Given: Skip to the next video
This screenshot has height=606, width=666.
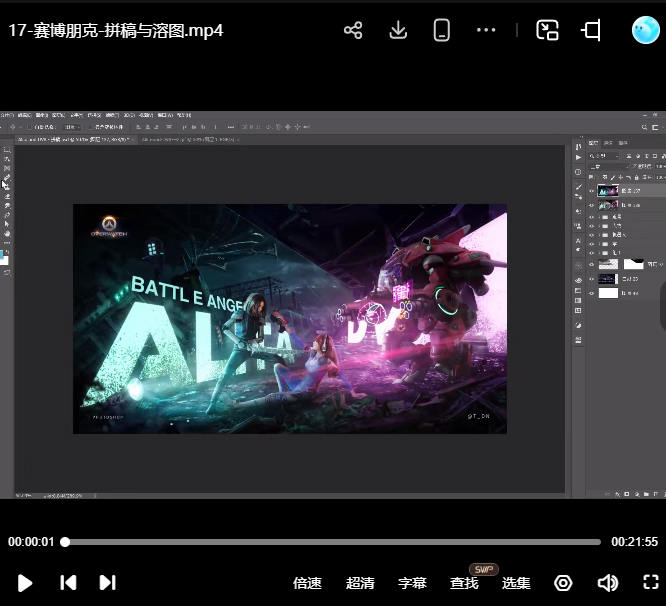Looking at the screenshot, I should pos(108,582).
